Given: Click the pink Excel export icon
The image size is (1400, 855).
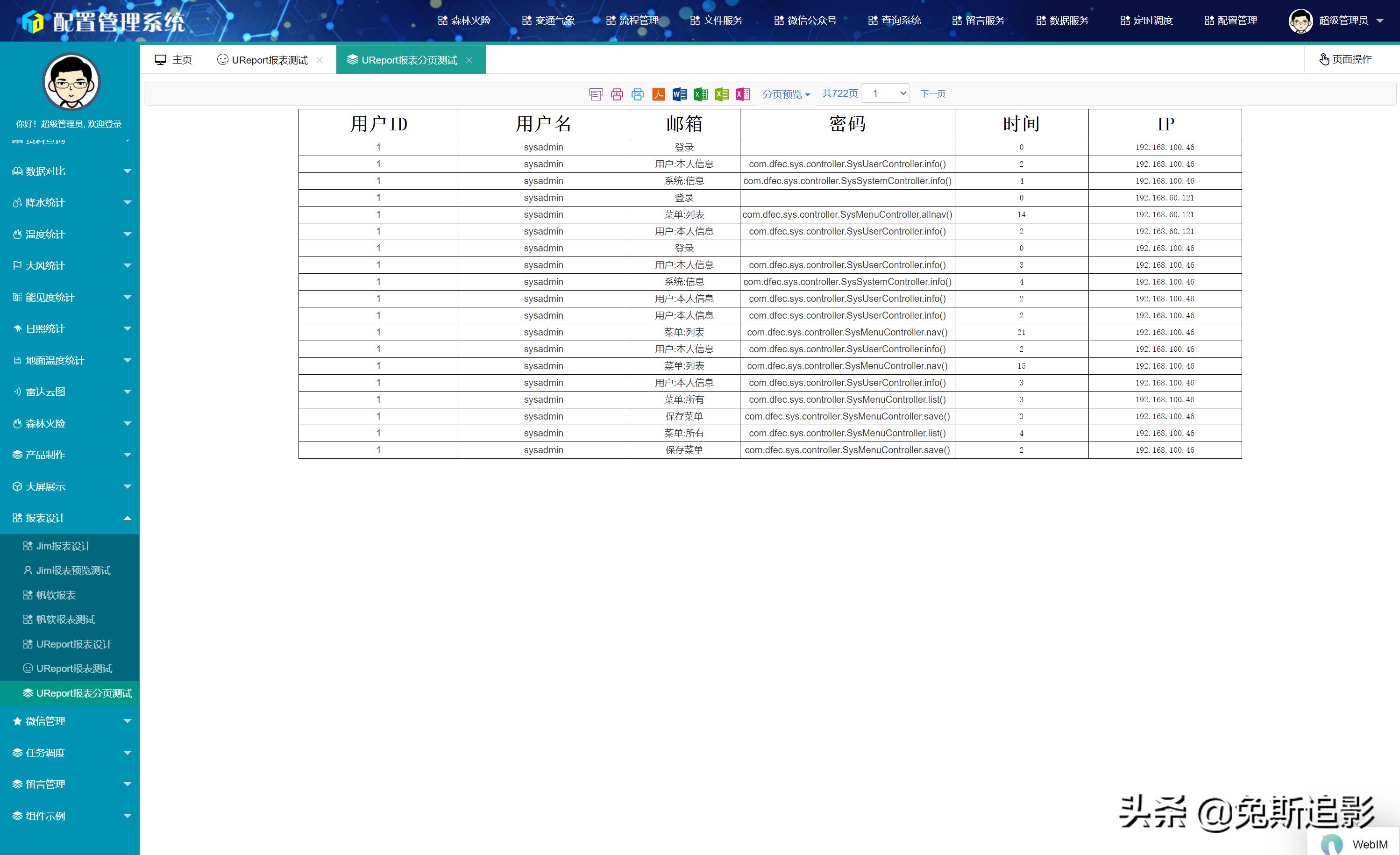Looking at the screenshot, I should point(742,94).
